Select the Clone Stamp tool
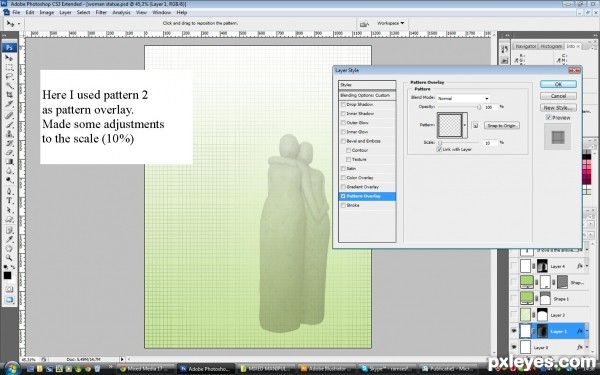The image size is (600, 375). point(9,134)
